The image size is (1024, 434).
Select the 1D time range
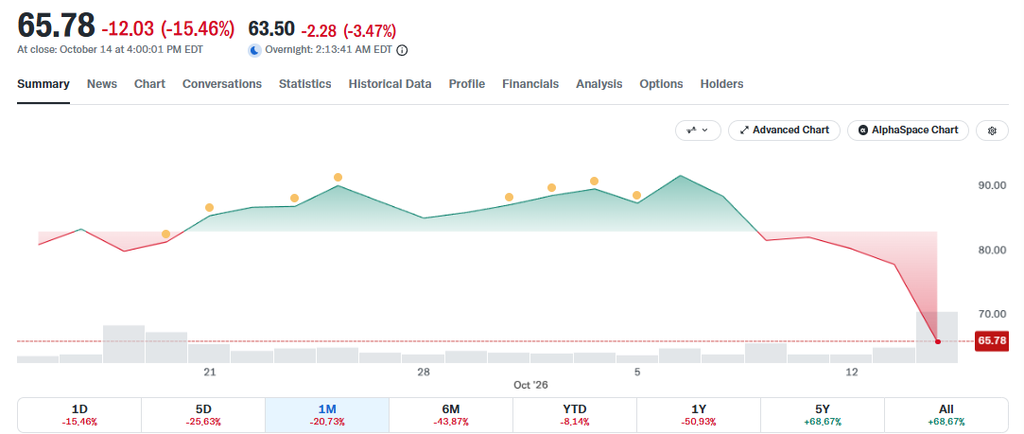(x=79, y=414)
